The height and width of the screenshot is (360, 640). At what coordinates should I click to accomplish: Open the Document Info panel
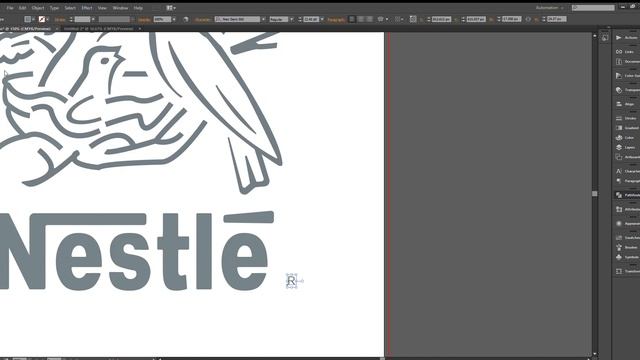[627, 62]
